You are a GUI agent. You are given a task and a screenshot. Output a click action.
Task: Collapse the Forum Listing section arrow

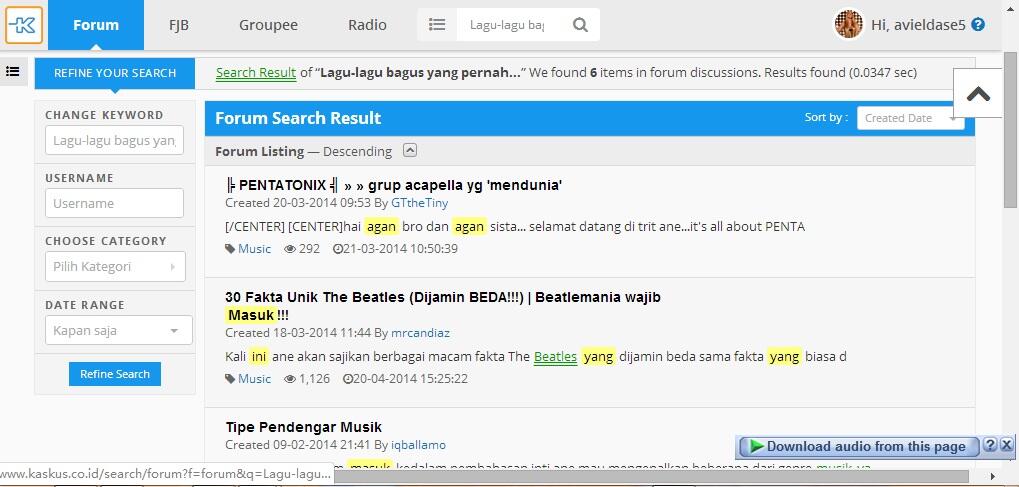[409, 150]
